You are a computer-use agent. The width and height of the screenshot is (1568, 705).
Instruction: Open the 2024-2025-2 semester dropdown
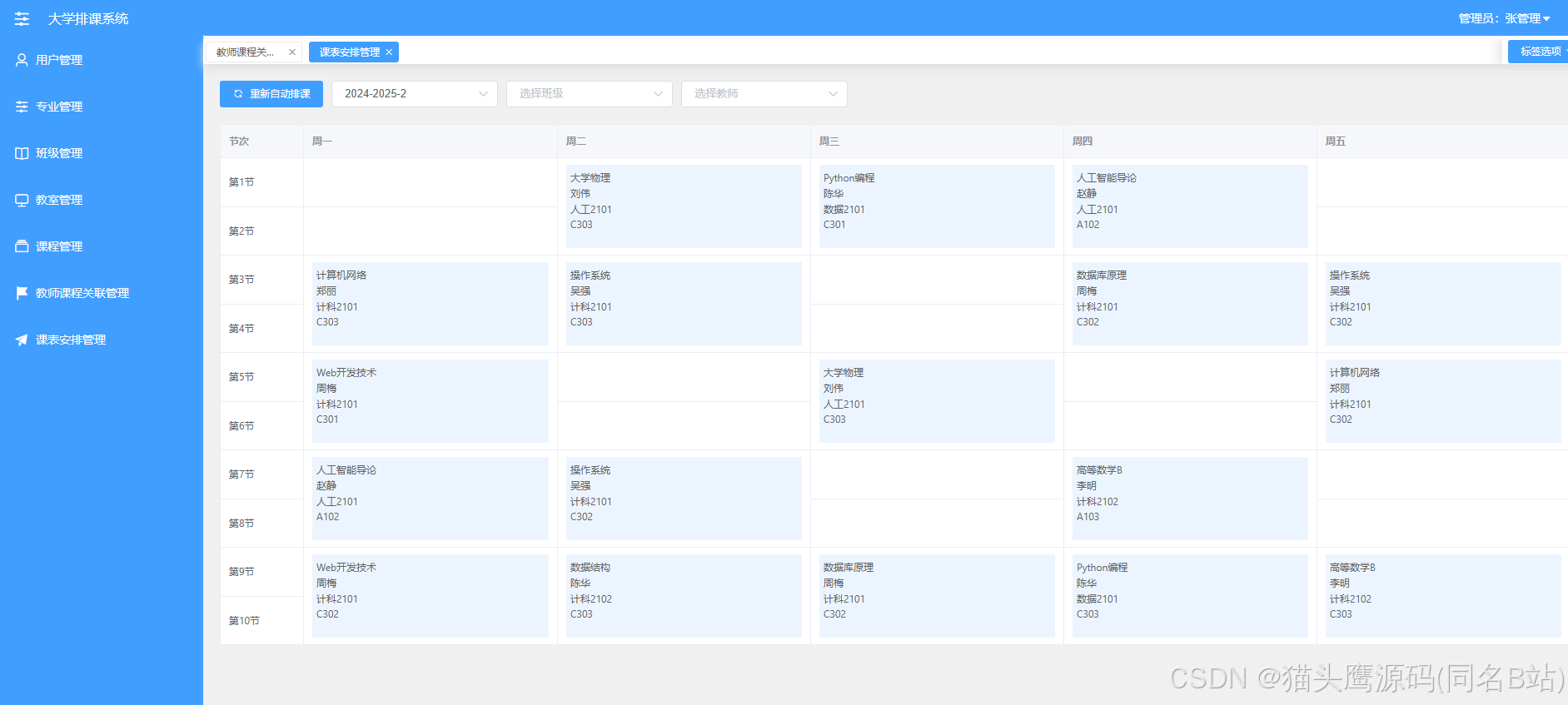[x=415, y=94]
